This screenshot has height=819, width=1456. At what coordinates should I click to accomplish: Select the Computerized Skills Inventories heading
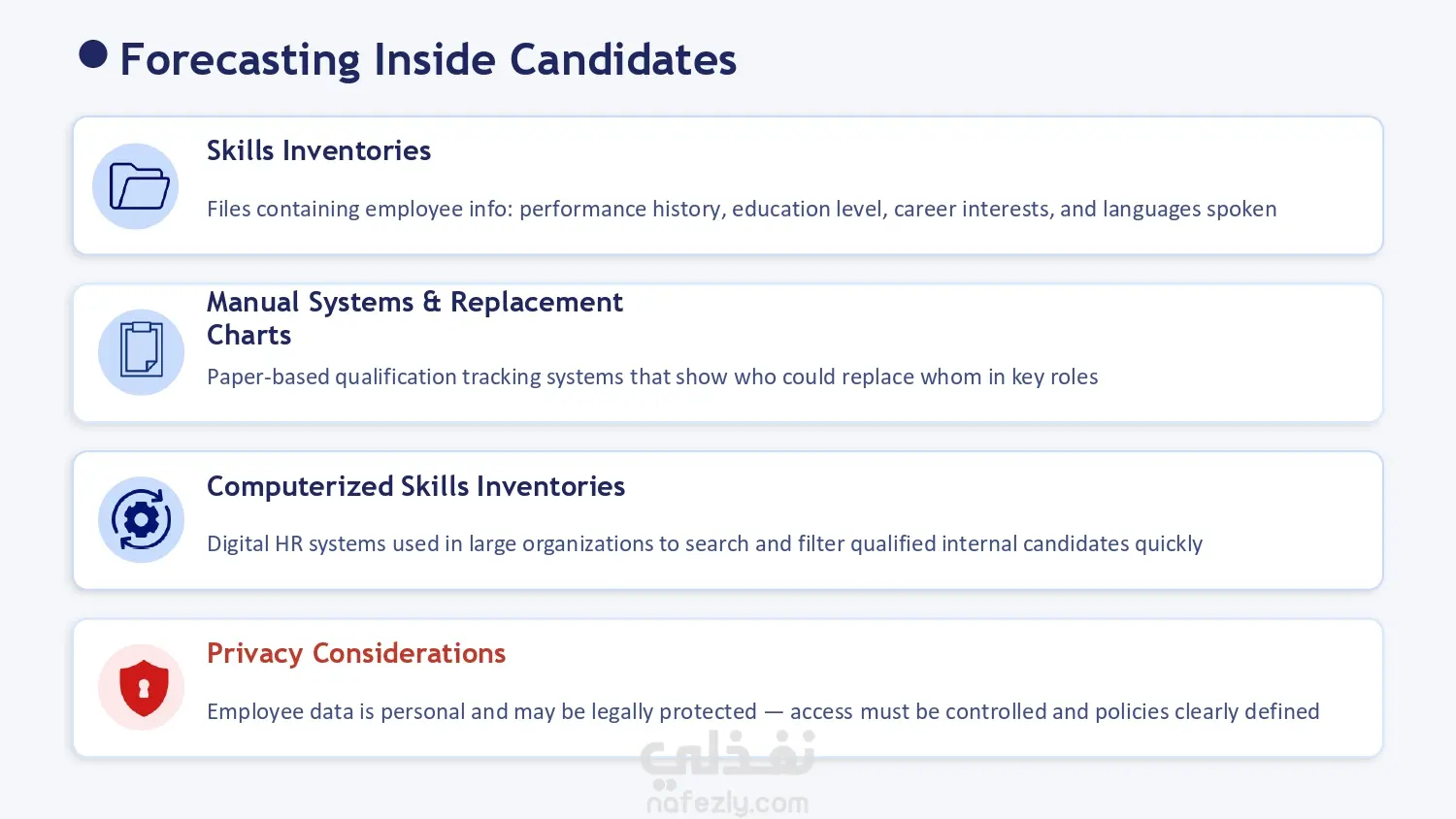click(415, 486)
